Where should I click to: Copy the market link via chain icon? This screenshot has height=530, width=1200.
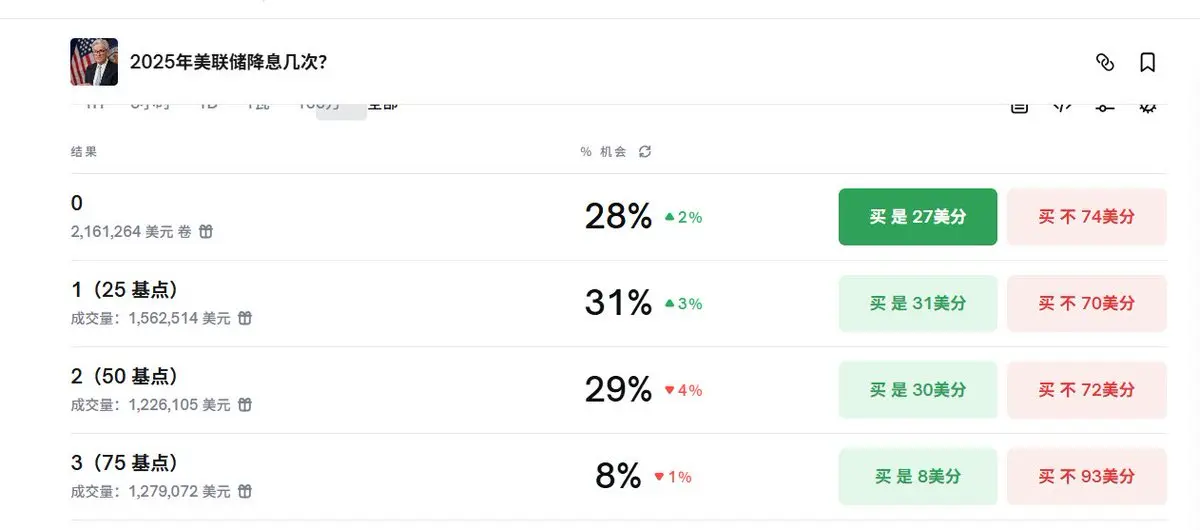tap(1105, 62)
